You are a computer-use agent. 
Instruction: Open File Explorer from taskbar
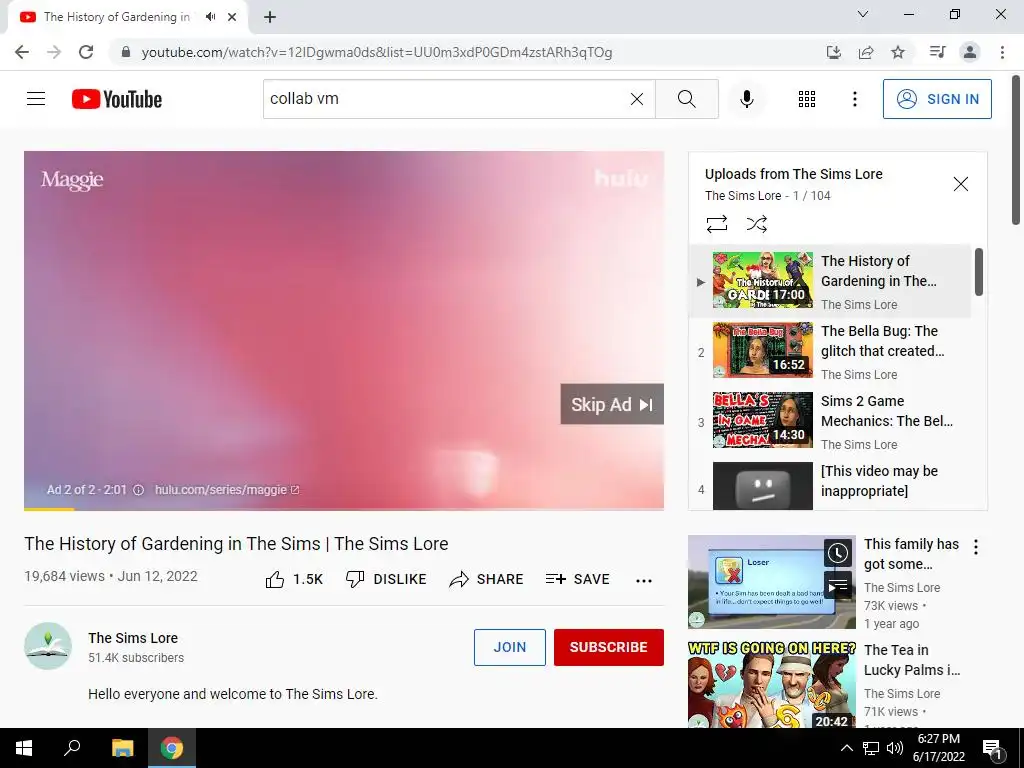click(122, 748)
